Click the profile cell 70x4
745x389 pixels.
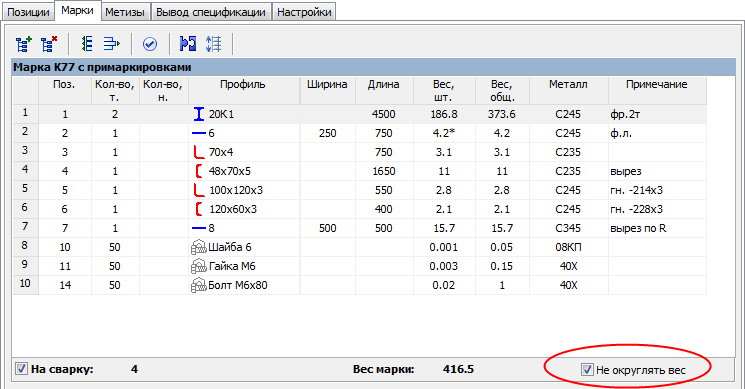pos(244,152)
